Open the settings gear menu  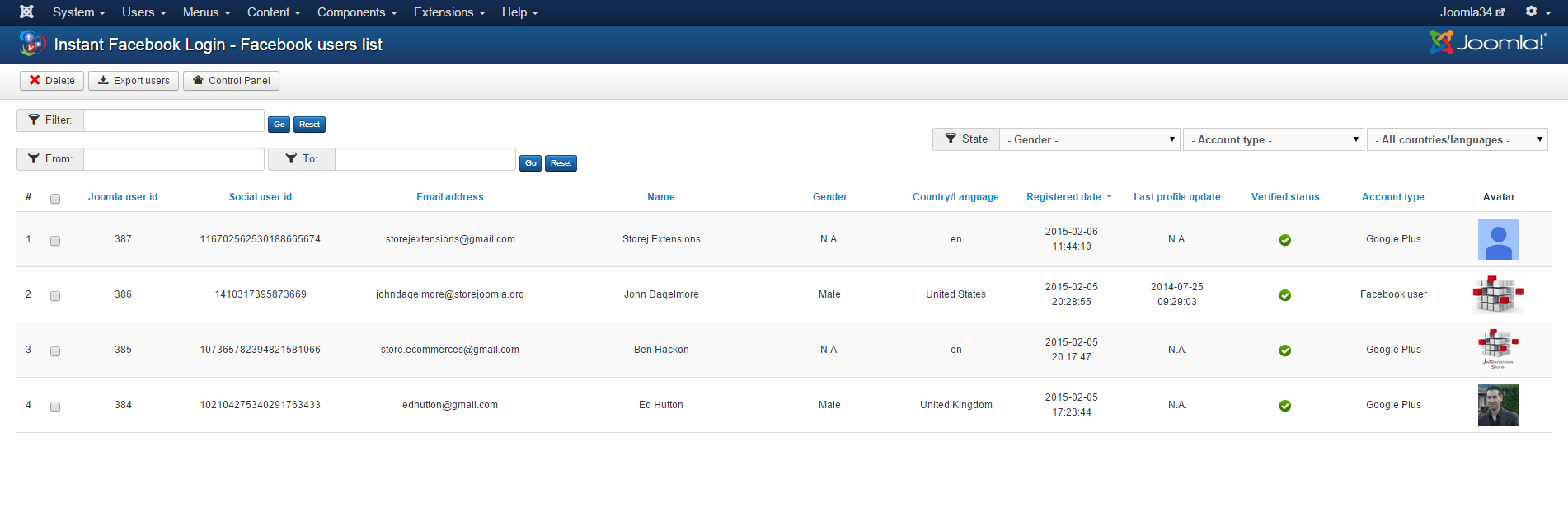point(1537,12)
